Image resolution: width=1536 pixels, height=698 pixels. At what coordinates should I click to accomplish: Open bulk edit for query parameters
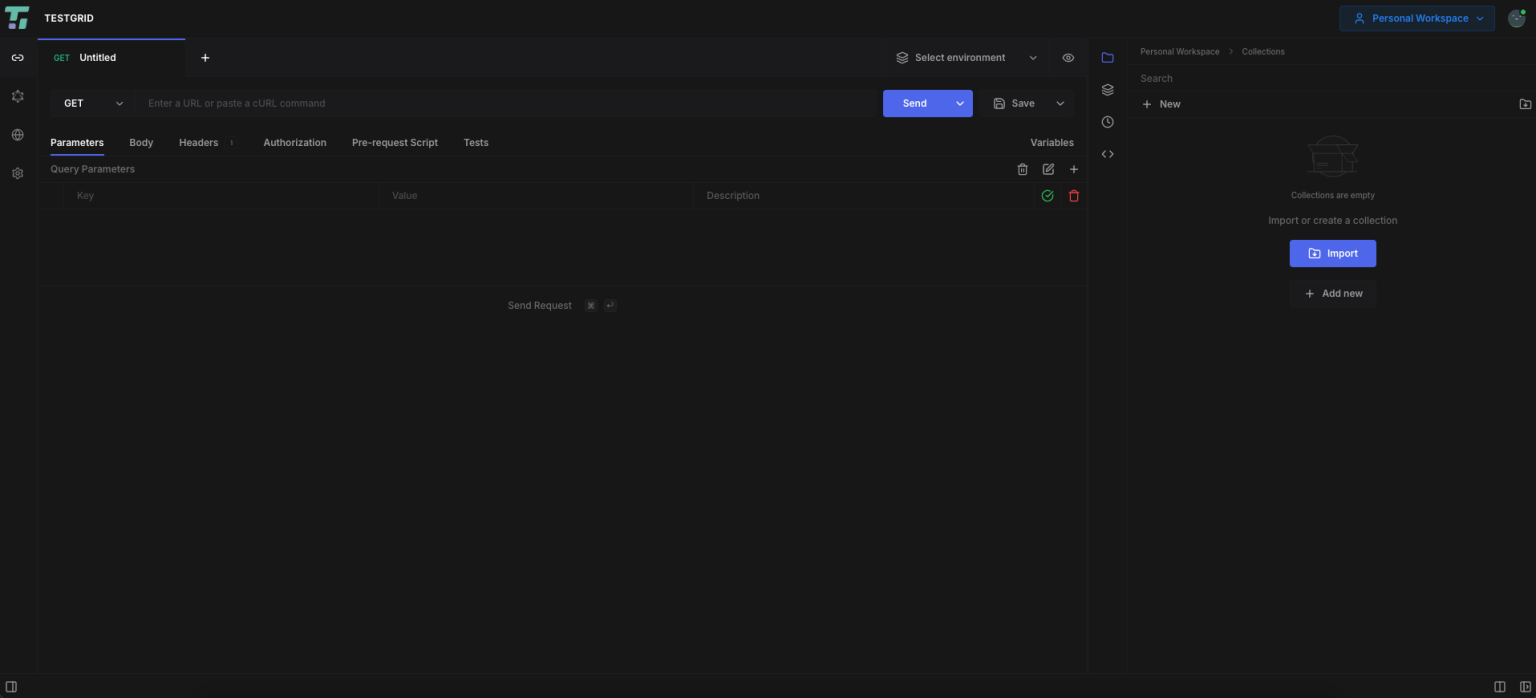pyautogui.click(x=1048, y=169)
